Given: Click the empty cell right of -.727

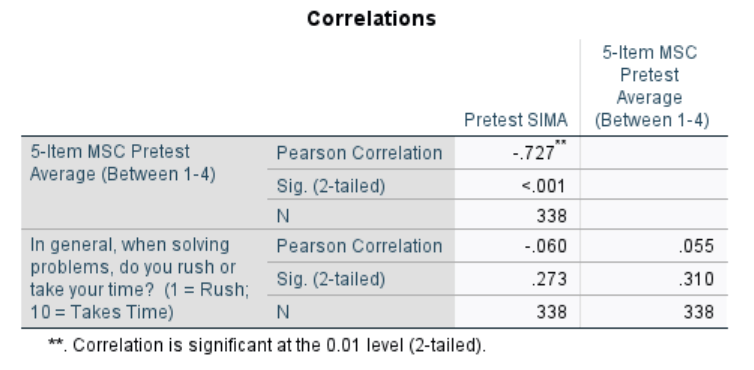Looking at the screenshot, I should 654,153.
